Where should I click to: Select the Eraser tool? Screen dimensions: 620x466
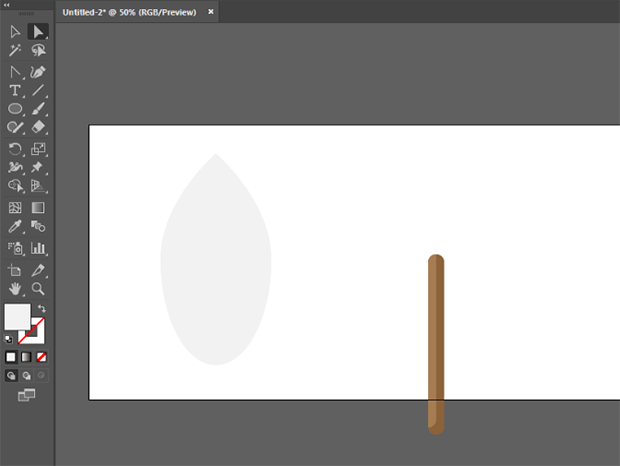click(x=38, y=128)
